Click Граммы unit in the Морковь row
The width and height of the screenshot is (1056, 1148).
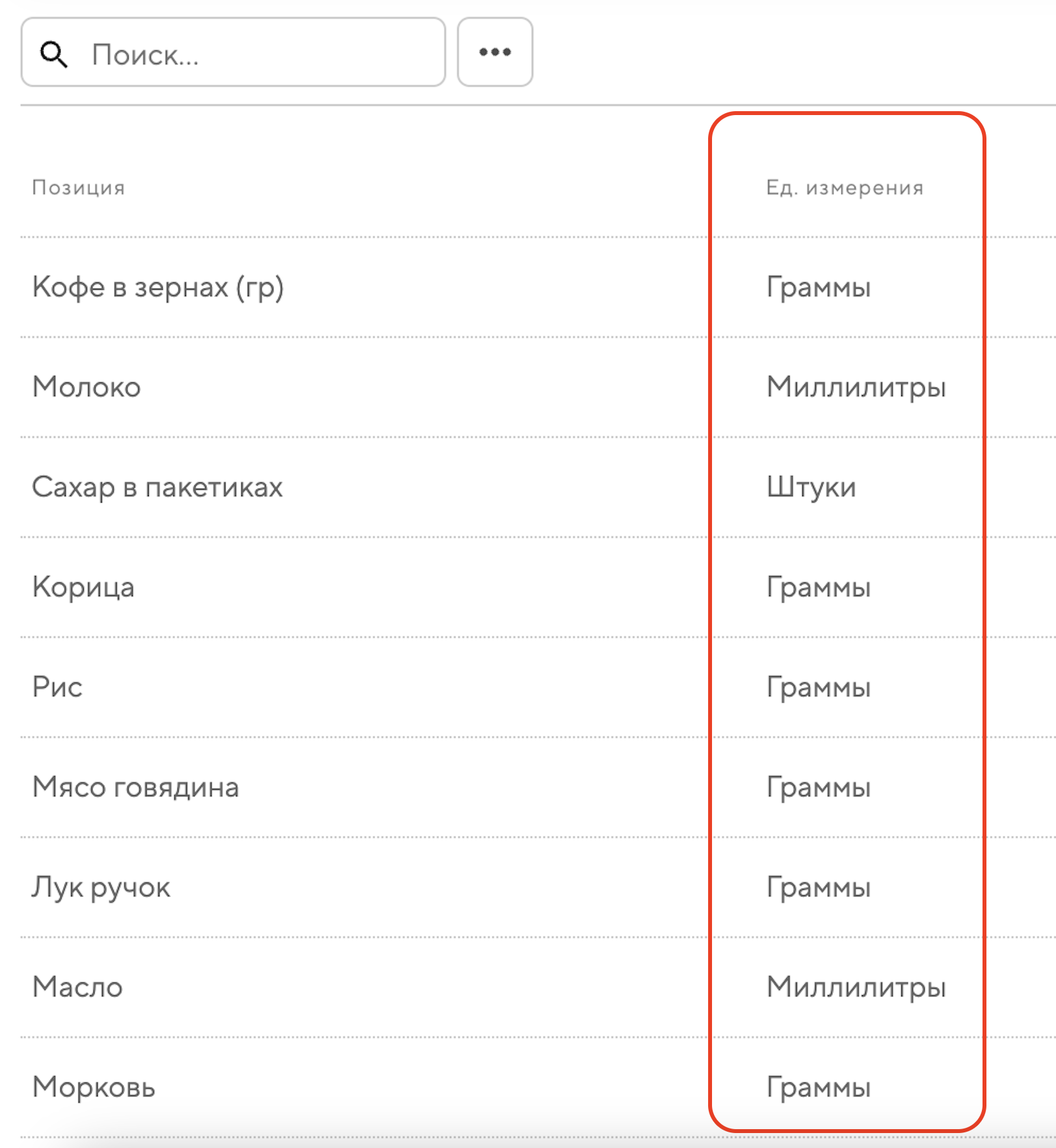(818, 1088)
